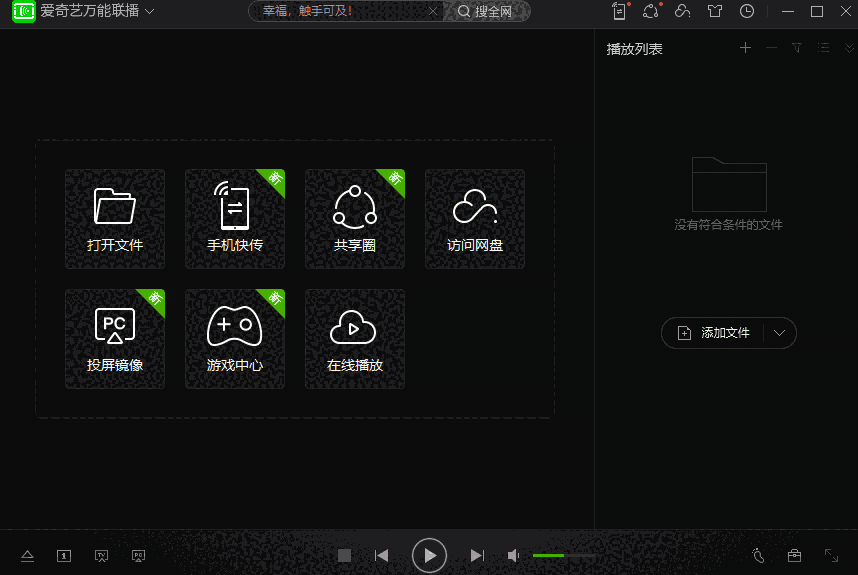The width and height of the screenshot is (858, 575).
Task: Open the 共享圈 sharing circle tile
Action: 355,219
